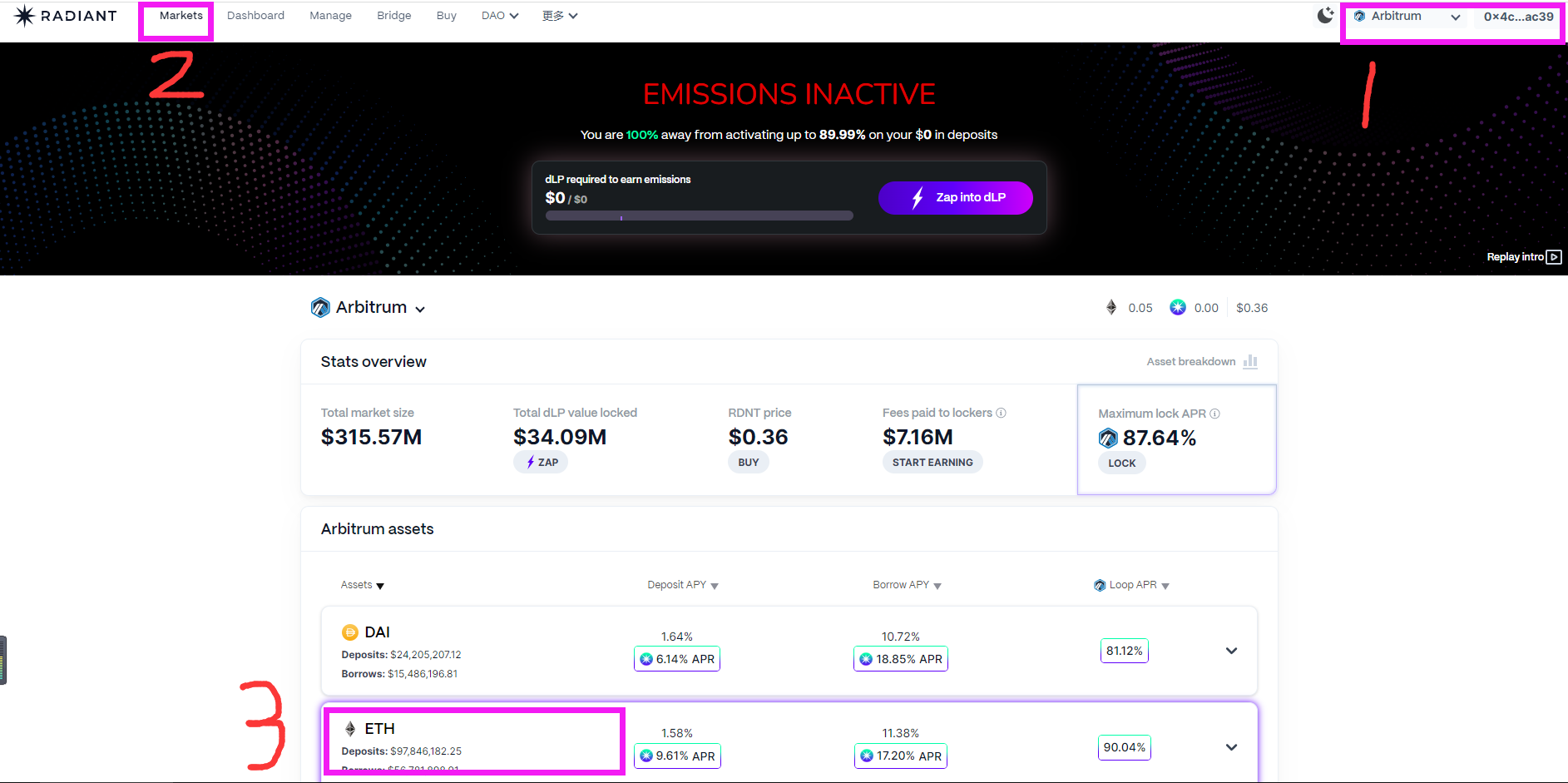This screenshot has width=1568, height=783.
Task: Click the $34.09M dLP value locked
Action: pyautogui.click(x=560, y=437)
